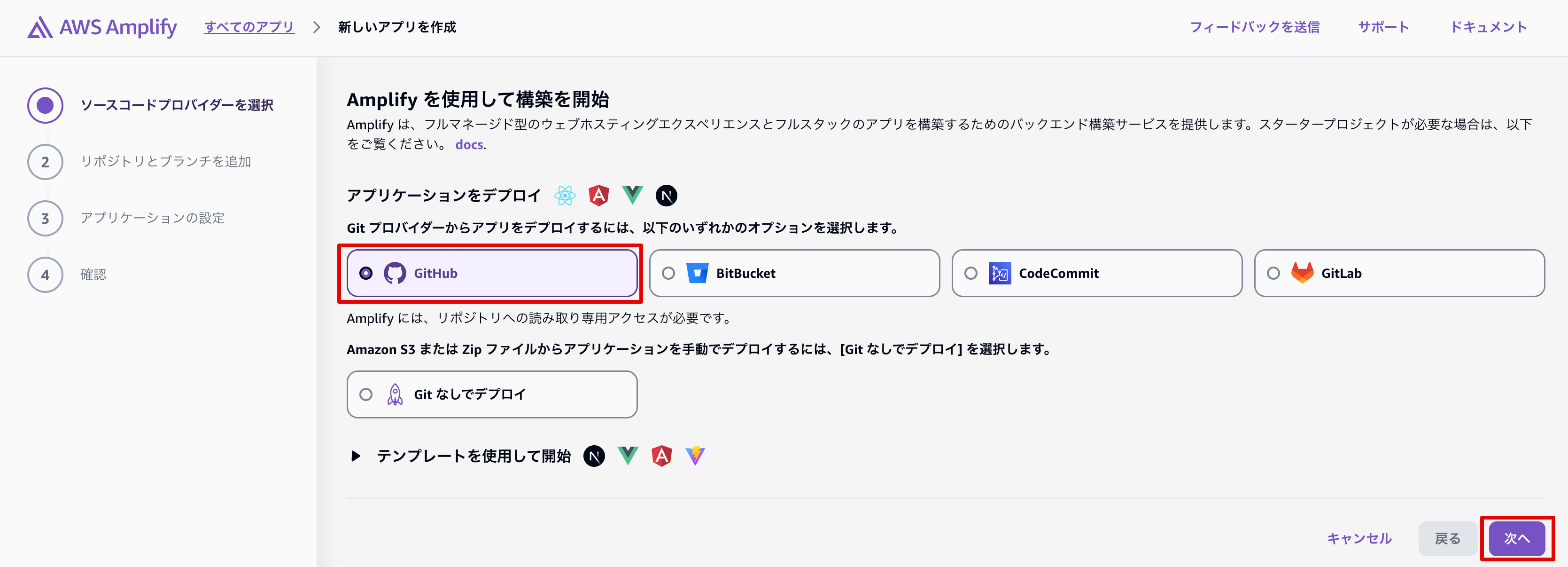This screenshot has height=567, width=1568.
Task: Click the BitBucket logo icon
Action: tap(697, 274)
